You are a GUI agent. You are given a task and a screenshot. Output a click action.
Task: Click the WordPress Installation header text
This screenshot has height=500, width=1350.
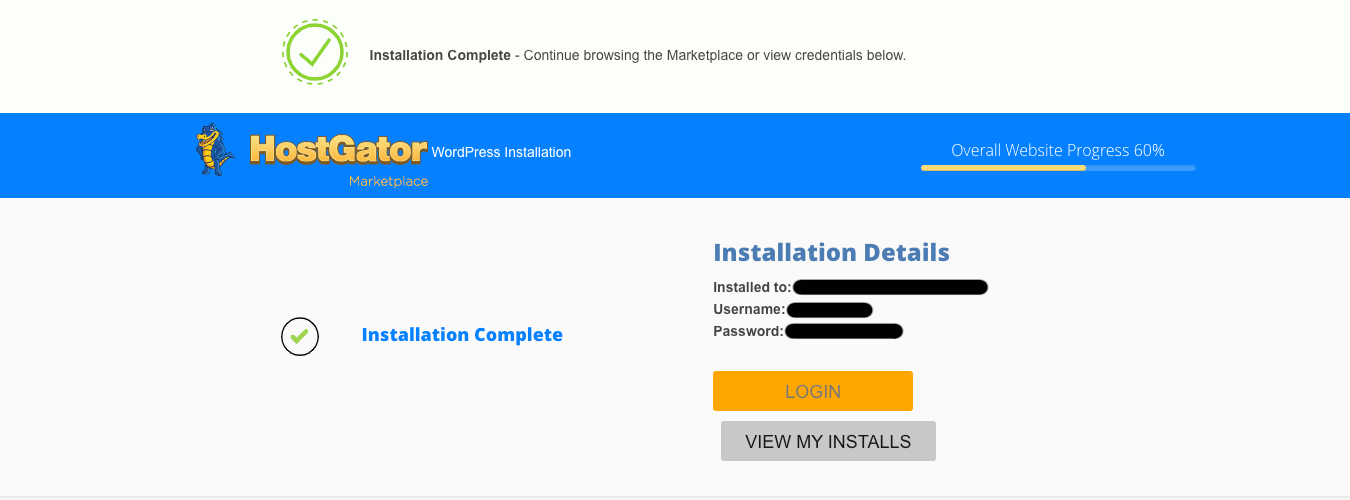[x=501, y=153]
